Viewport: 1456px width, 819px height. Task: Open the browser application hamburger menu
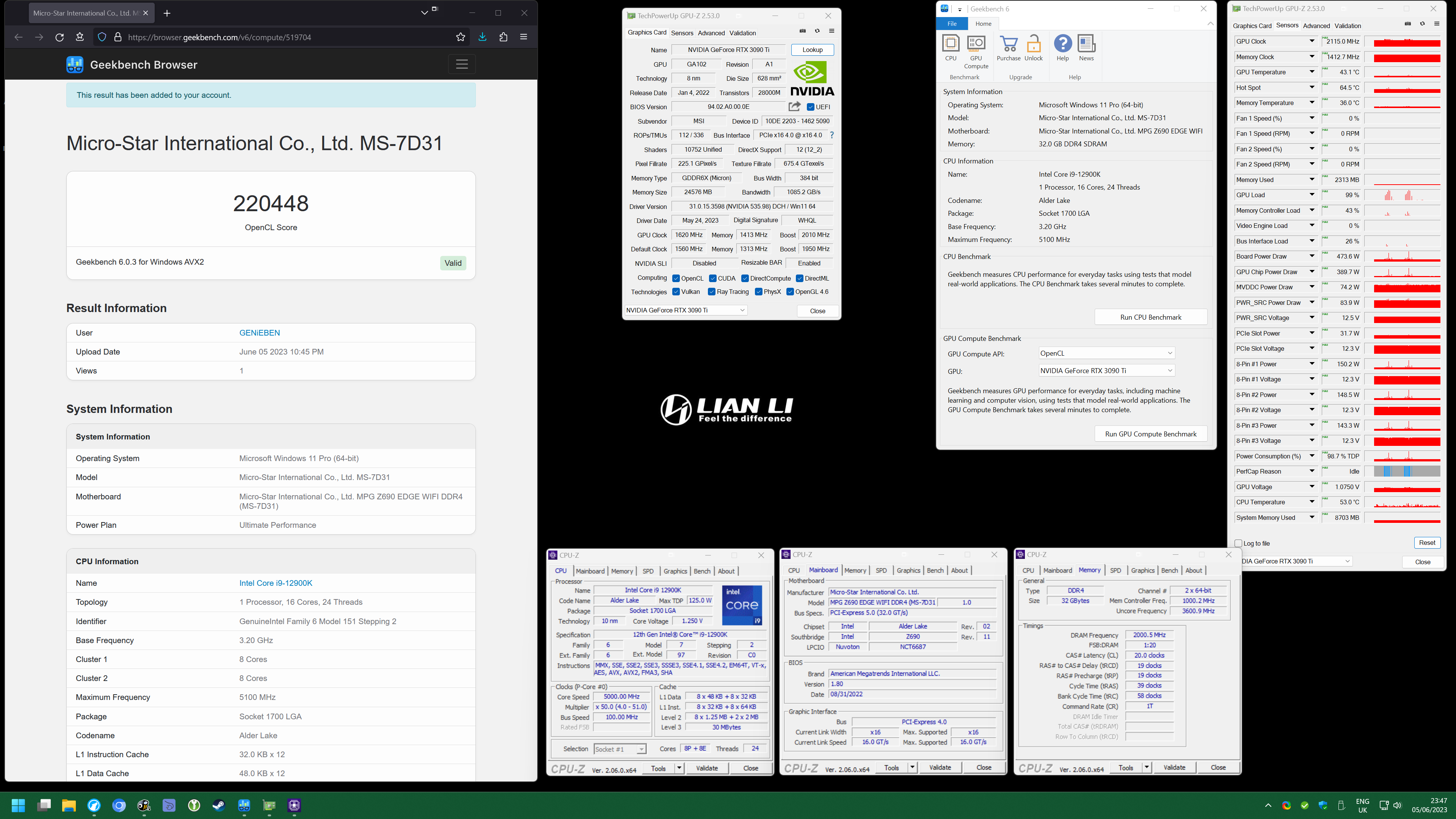tap(523, 37)
